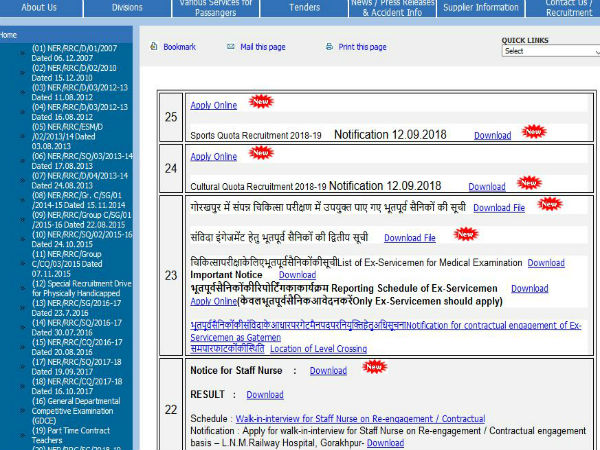Open Various Services for Passengers menu

pyautogui.click(x=216, y=8)
